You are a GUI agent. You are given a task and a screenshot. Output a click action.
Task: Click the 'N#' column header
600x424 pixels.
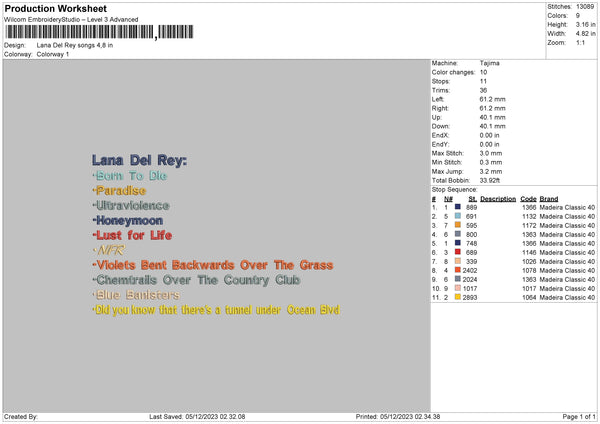448,199
